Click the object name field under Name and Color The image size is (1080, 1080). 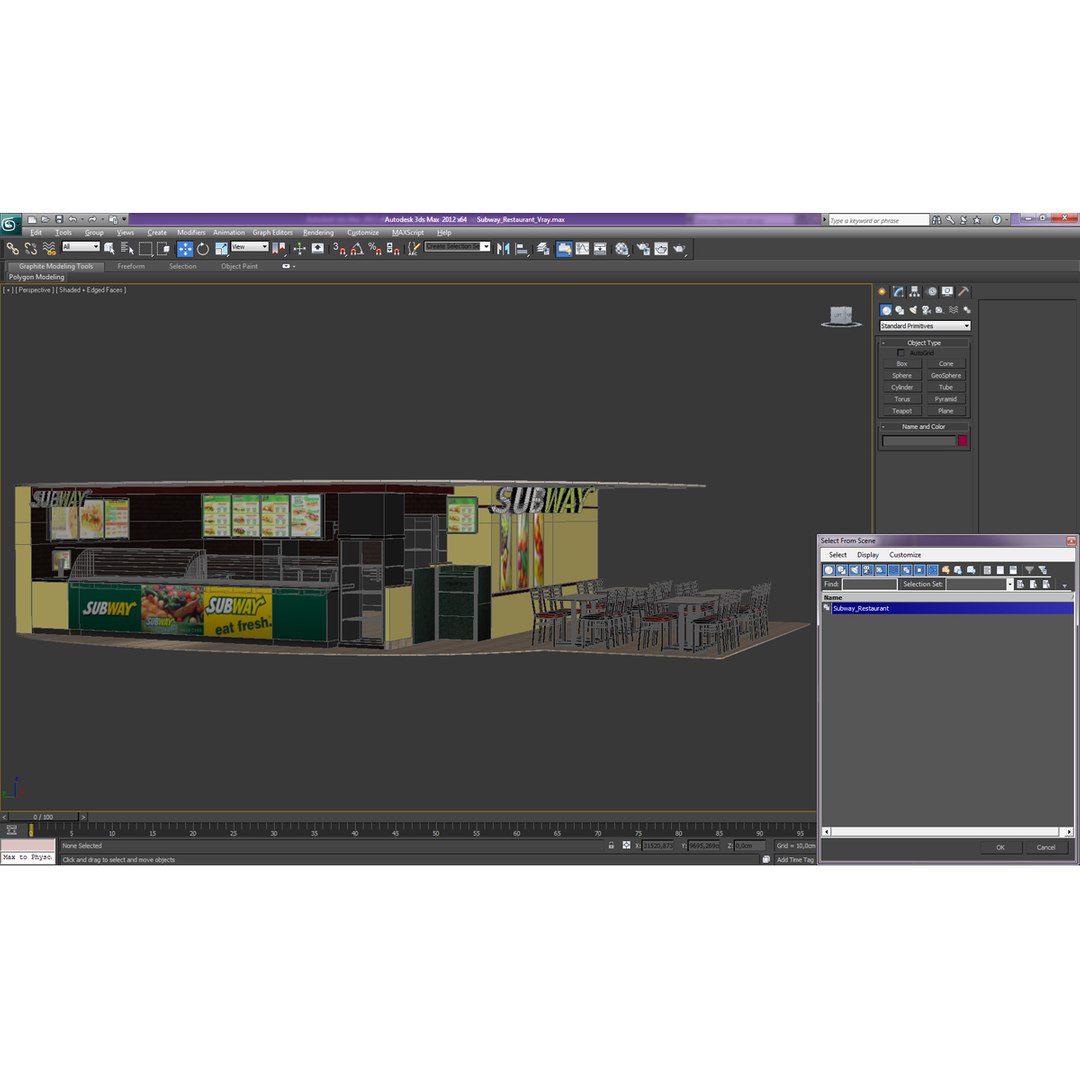point(919,441)
